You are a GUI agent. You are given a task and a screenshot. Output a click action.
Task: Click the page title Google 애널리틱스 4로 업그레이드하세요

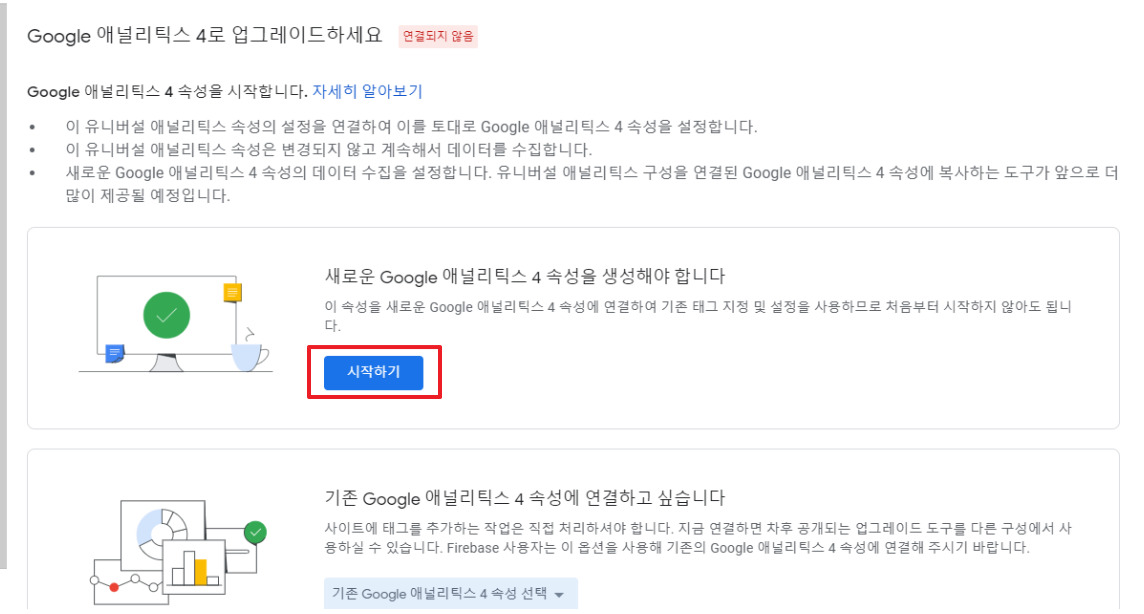tap(205, 36)
